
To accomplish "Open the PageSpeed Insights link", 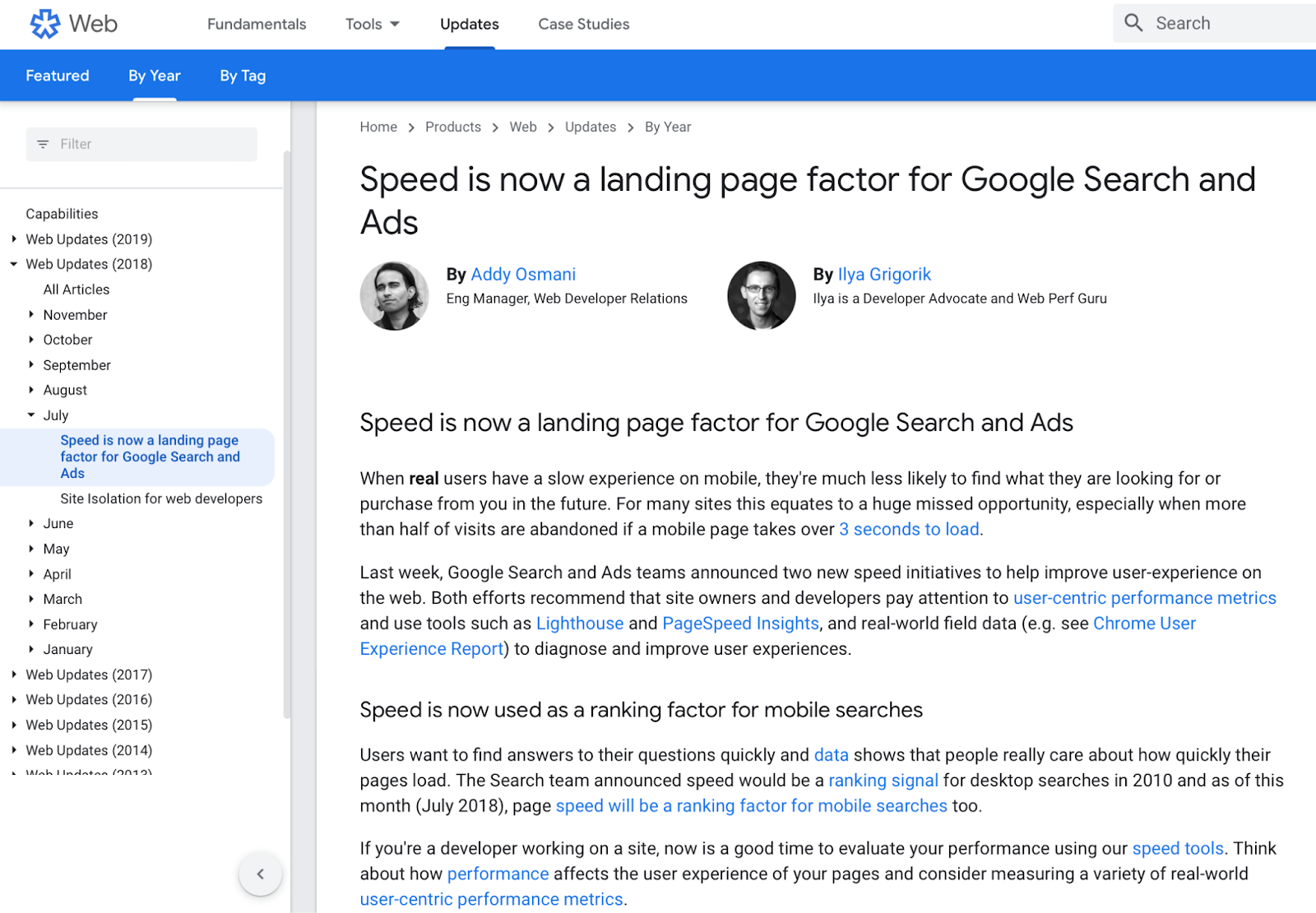I will coord(741,623).
